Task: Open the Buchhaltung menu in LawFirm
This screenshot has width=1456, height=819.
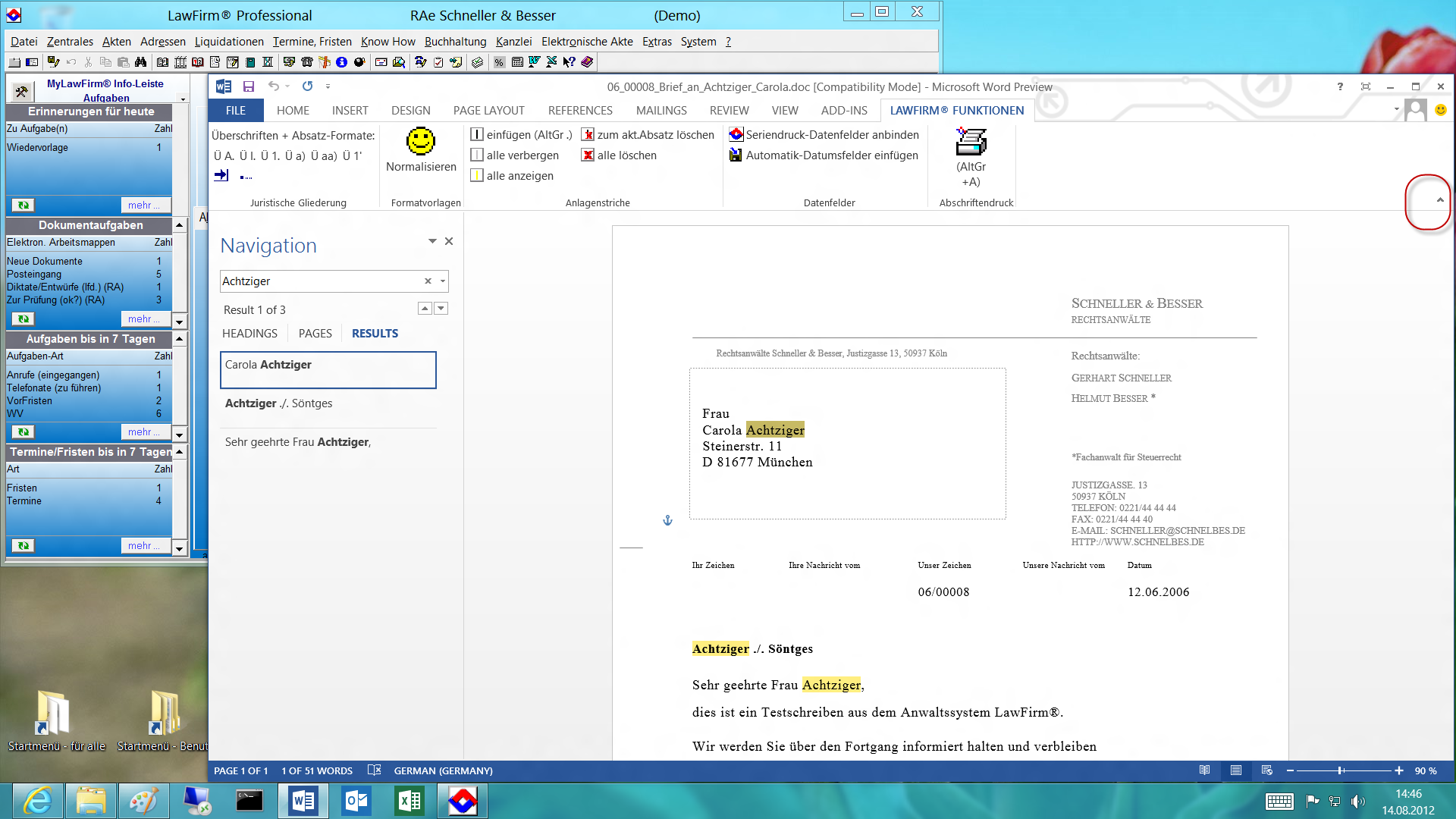Action: pos(455,42)
